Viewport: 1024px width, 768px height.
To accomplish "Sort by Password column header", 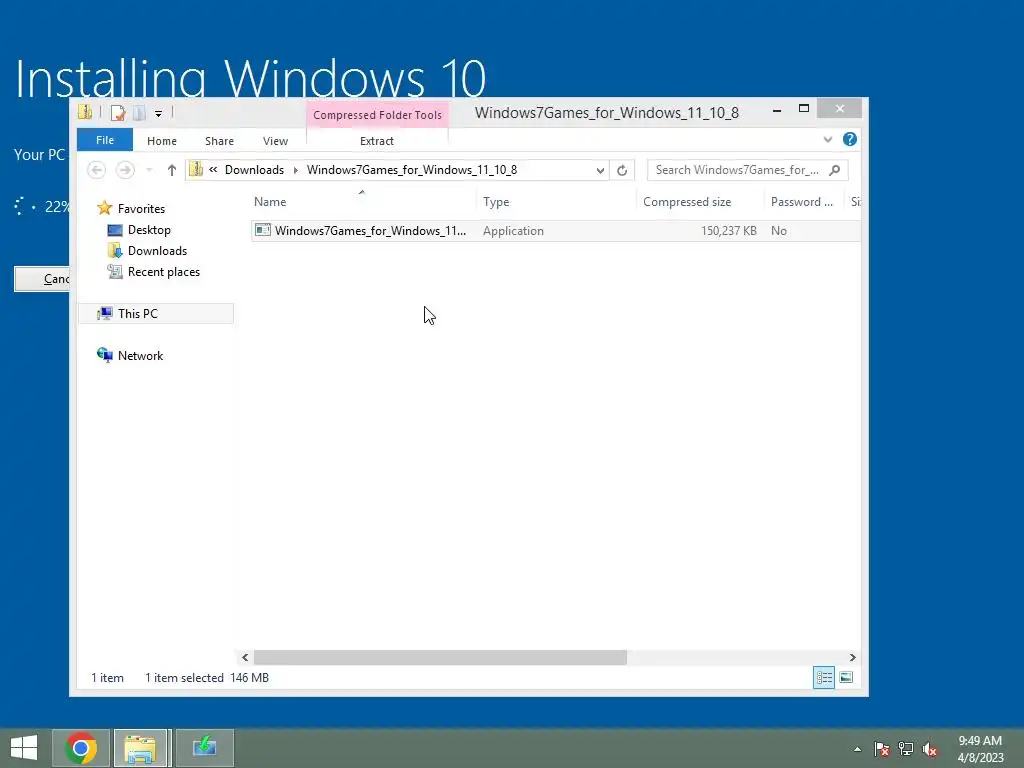I will click(x=803, y=202).
